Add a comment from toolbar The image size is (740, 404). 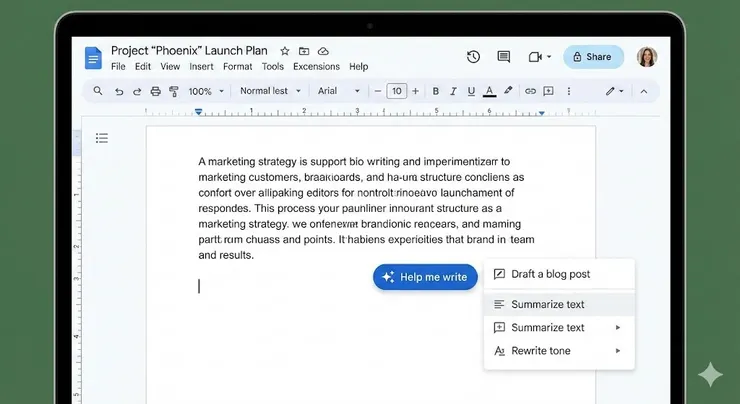point(548,91)
